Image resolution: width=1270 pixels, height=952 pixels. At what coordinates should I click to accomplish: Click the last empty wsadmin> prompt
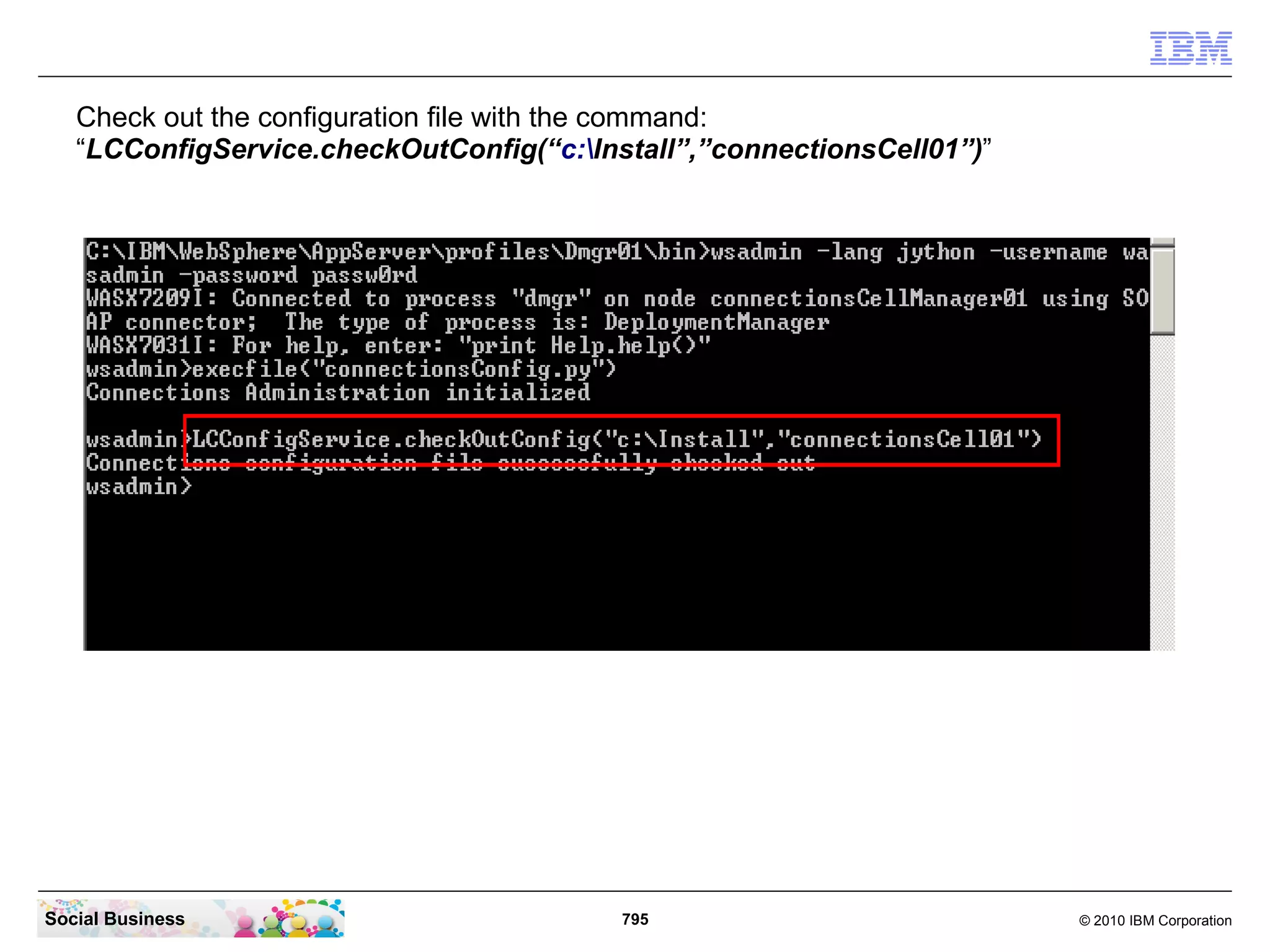pos(139,487)
